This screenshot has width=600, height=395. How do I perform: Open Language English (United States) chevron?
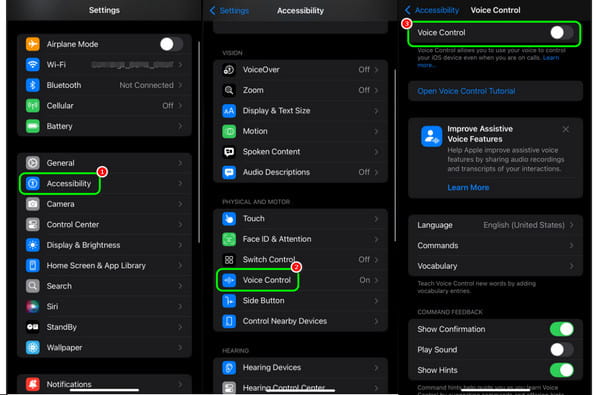[571, 225]
